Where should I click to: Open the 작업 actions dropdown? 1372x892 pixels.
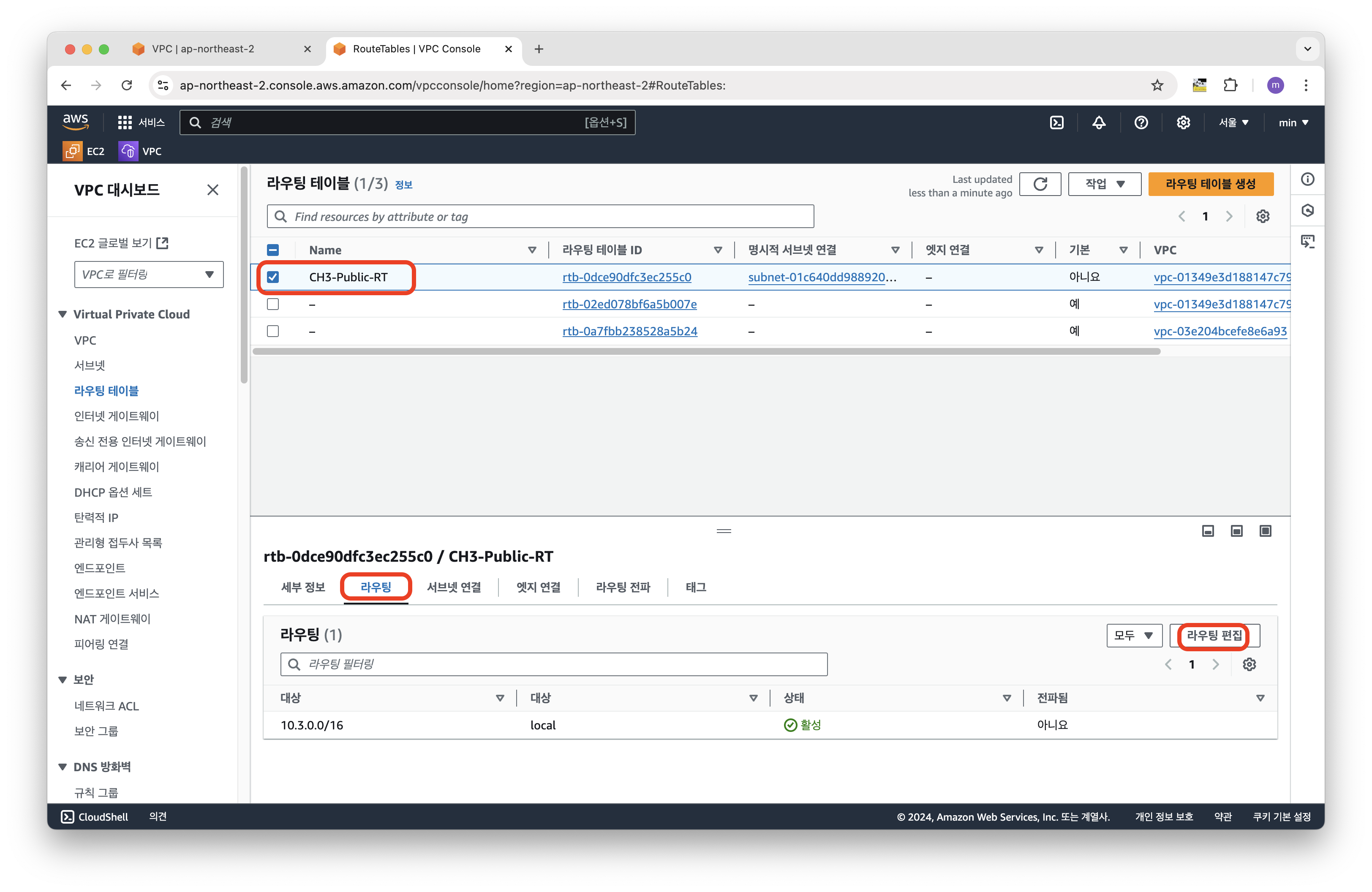pos(1104,184)
